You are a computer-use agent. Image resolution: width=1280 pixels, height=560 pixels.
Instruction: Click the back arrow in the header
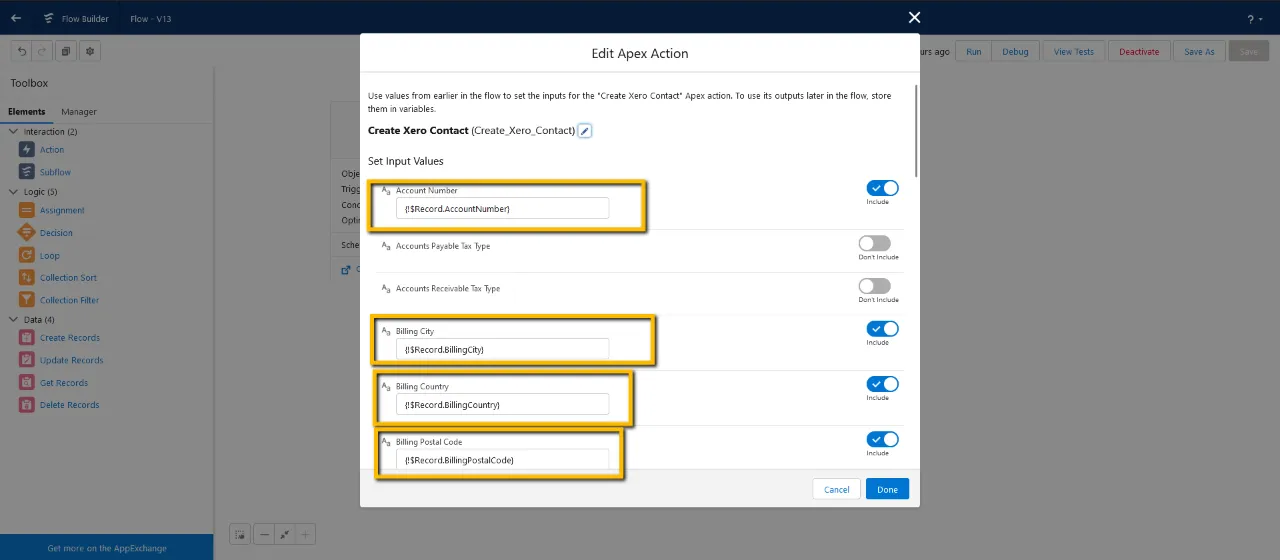coord(16,18)
